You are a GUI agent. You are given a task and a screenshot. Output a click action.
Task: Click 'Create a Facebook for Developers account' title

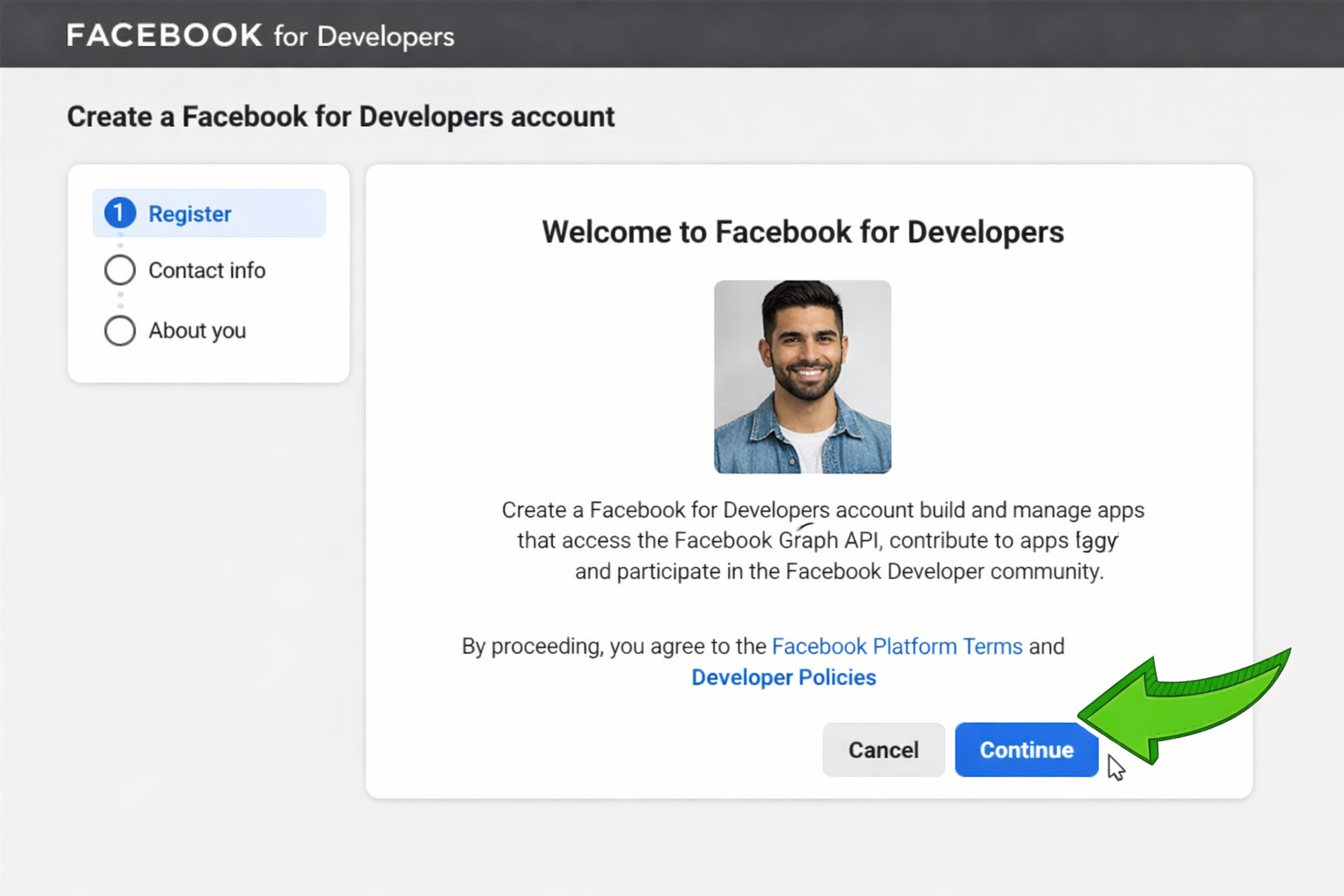(x=341, y=116)
